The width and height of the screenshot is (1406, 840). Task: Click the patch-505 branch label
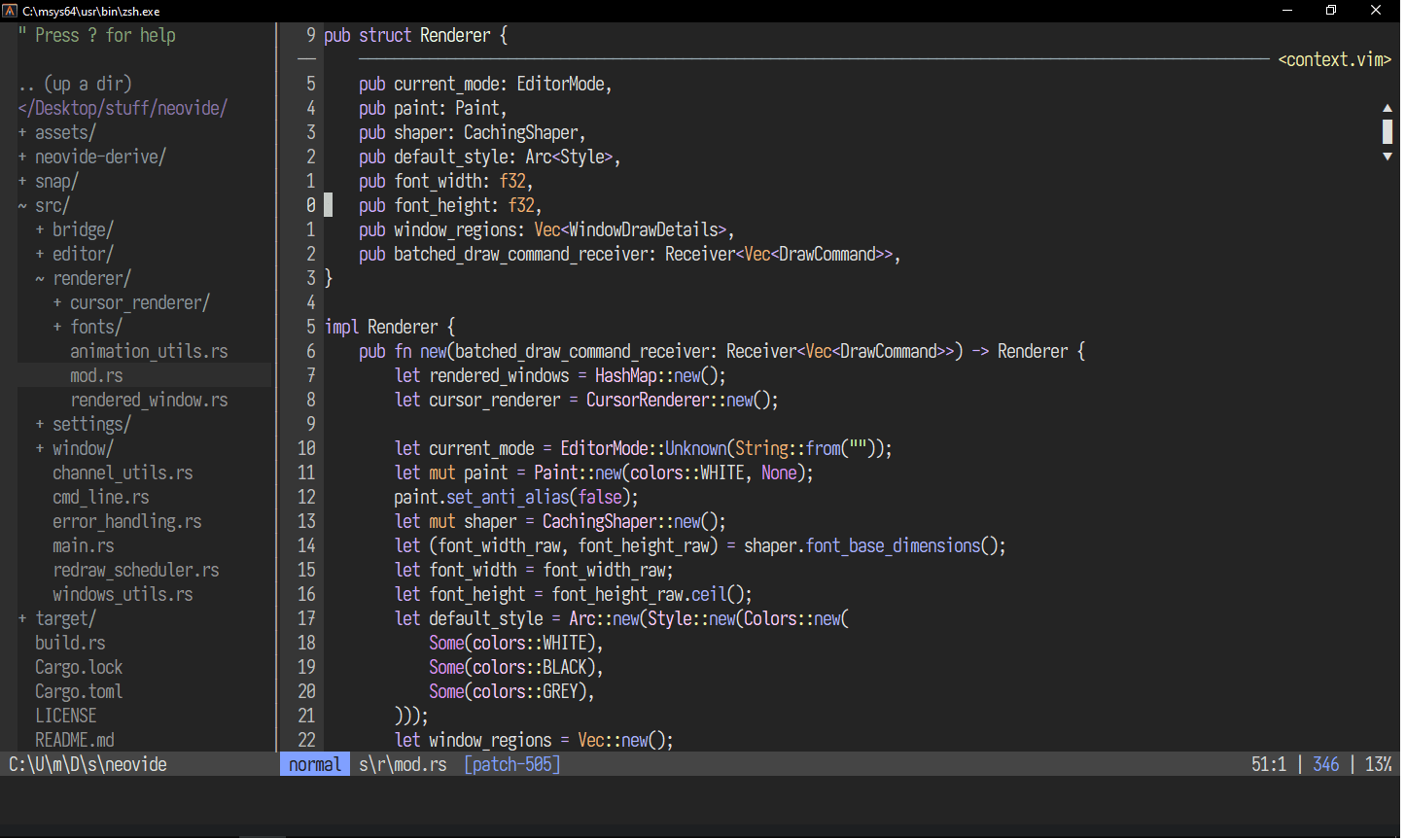pyautogui.click(x=512, y=764)
